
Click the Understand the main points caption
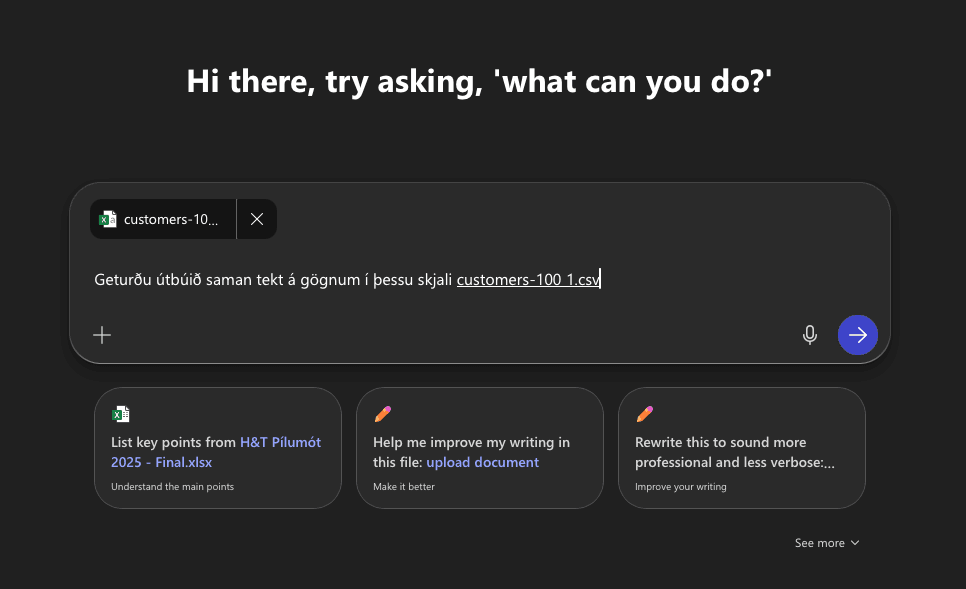point(171,486)
